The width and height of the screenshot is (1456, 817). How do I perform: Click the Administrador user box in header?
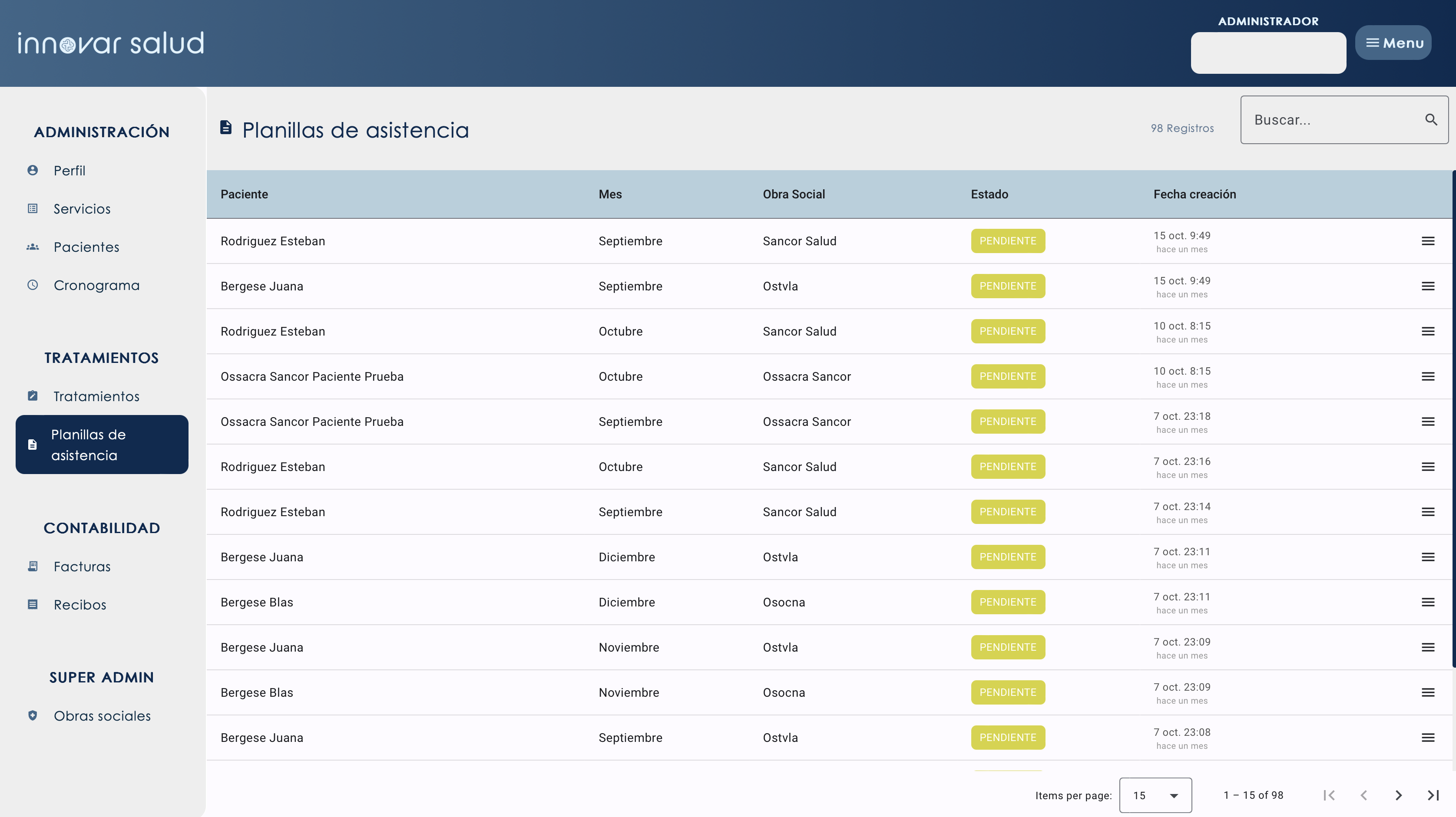tap(1268, 53)
